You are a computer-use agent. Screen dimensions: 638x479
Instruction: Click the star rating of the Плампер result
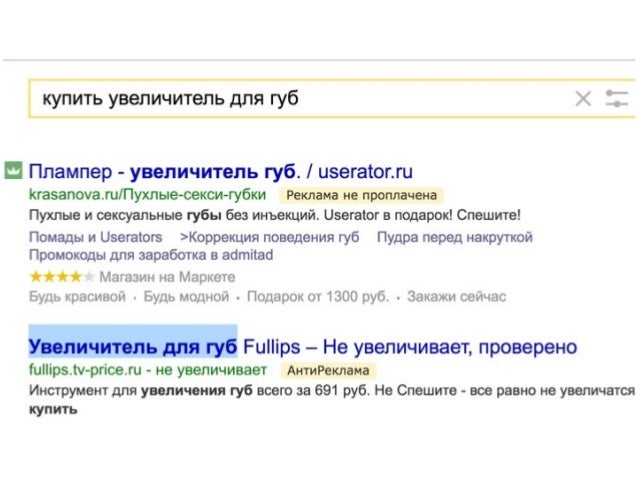pyautogui.click(x=62, y=277)
